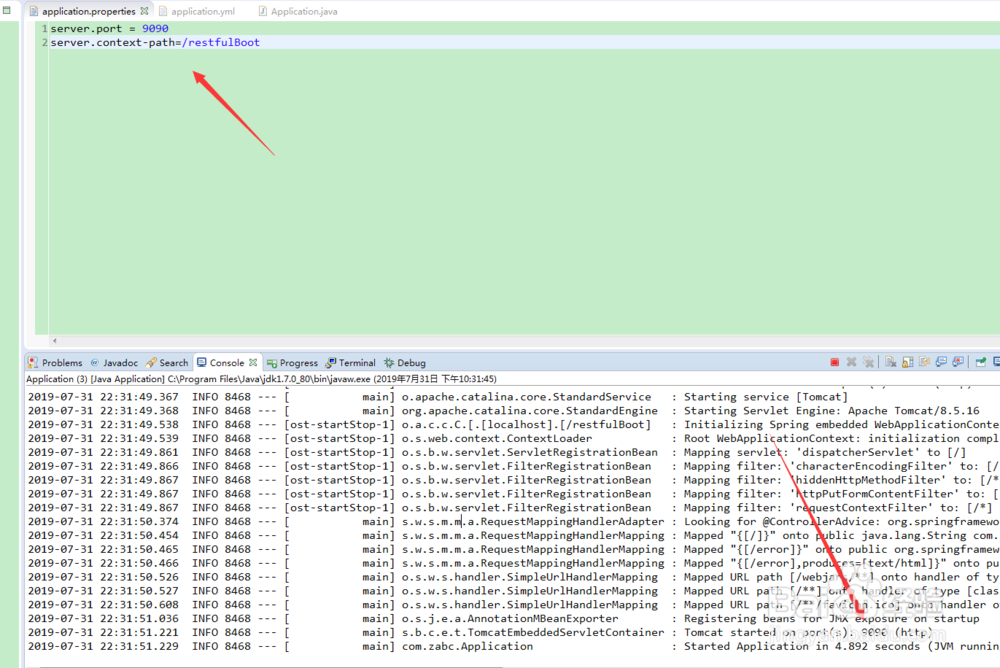Click 'o.s.web.context.ContextLoader' in the console log

click(497, 439)
